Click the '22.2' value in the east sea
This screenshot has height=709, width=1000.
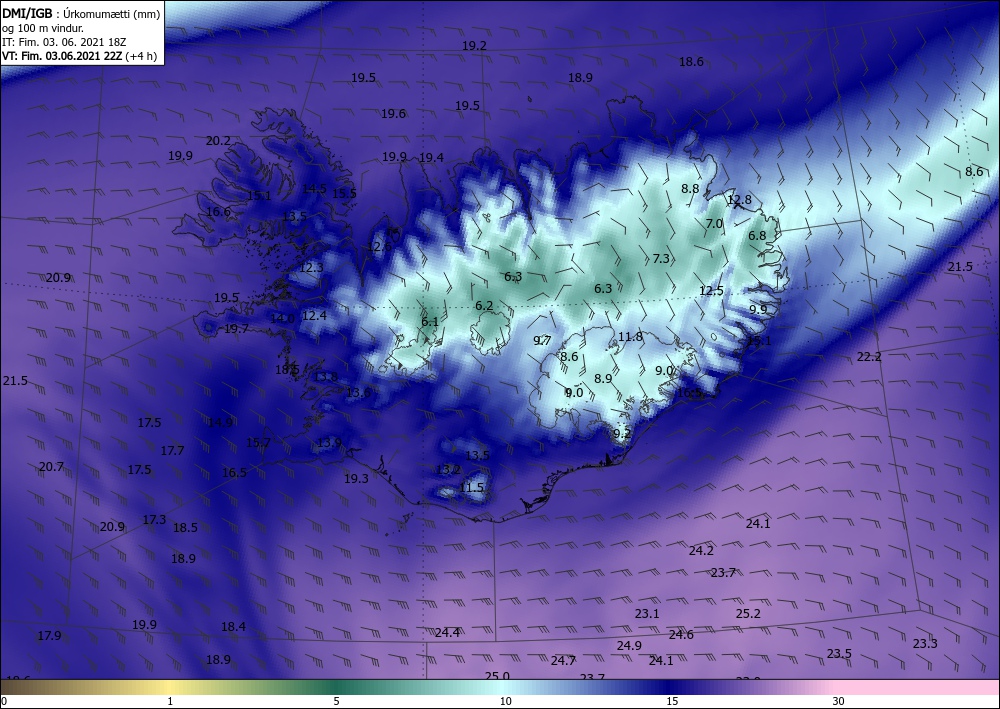click(869, 357)
